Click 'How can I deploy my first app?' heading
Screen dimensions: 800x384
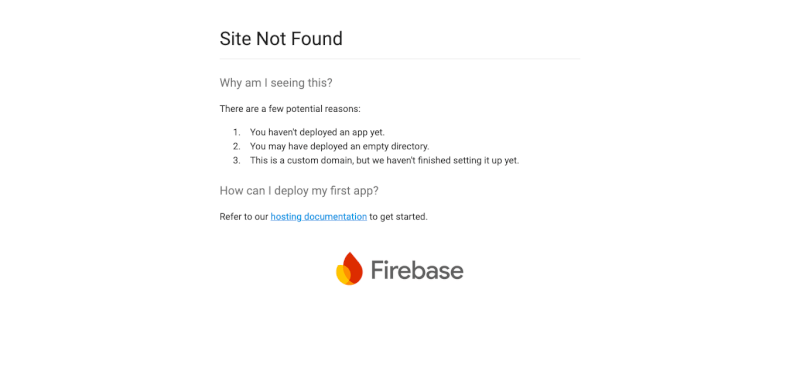tap(299, 191)
